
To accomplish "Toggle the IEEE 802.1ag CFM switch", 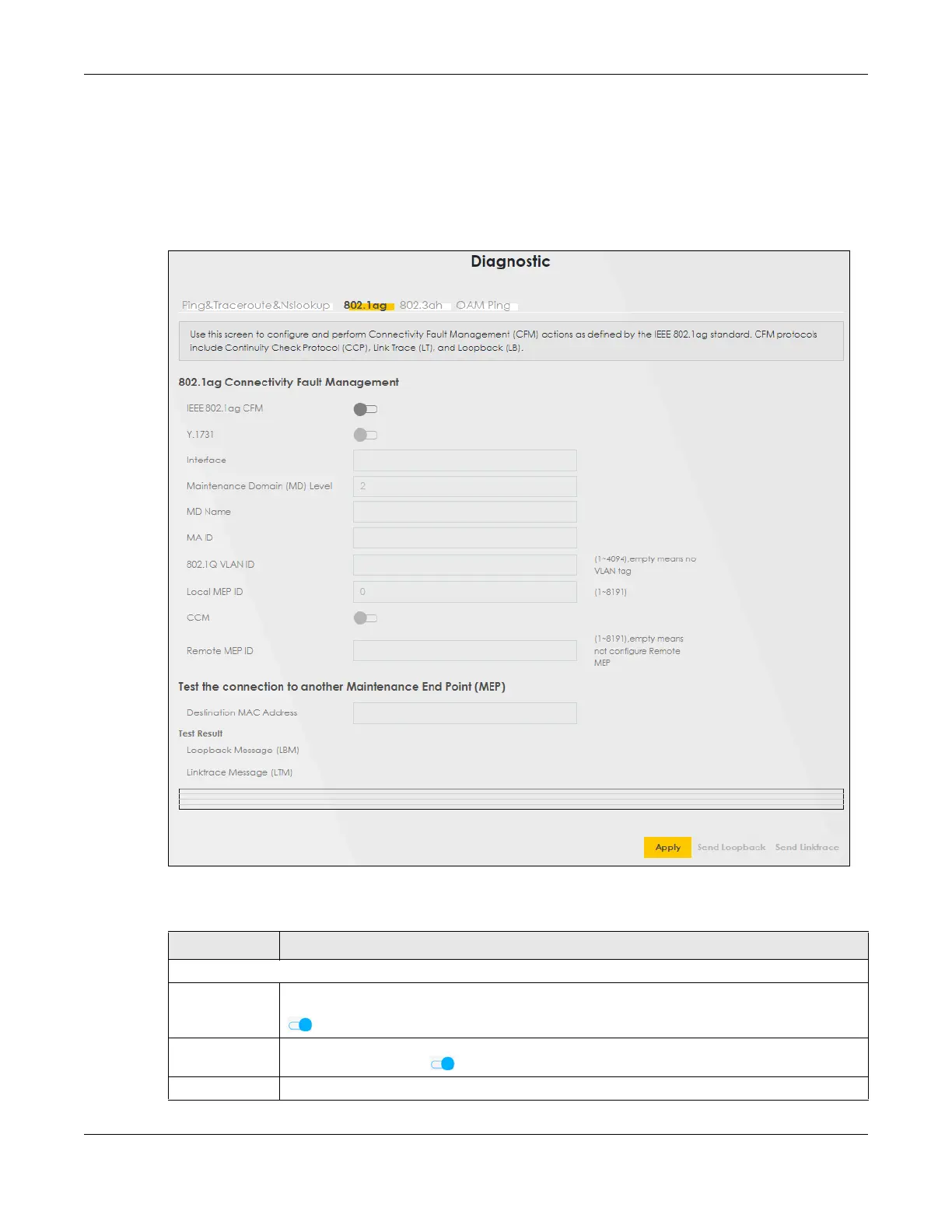I will [366, 409].
